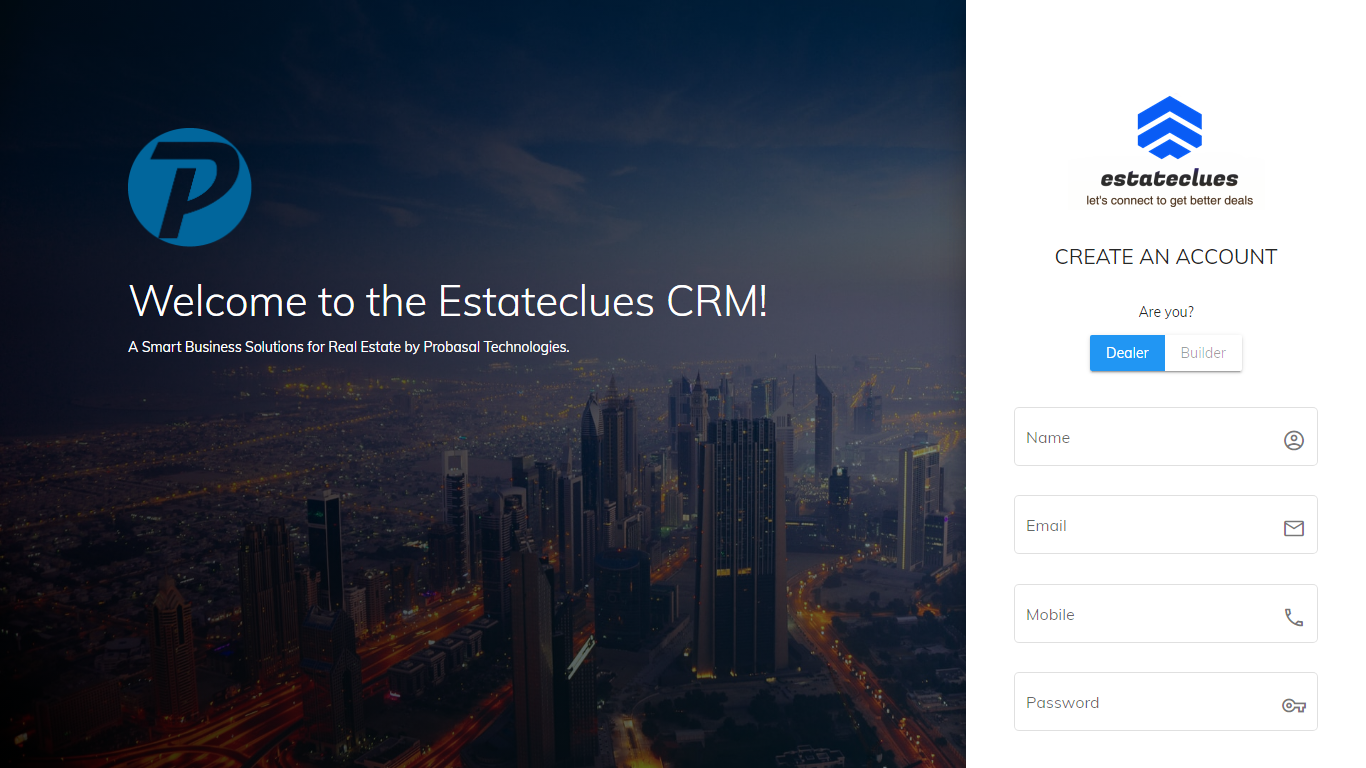Click the 'let's connect to get better deals' tagline
1366x768 pixels.
tap(1169, 201)
